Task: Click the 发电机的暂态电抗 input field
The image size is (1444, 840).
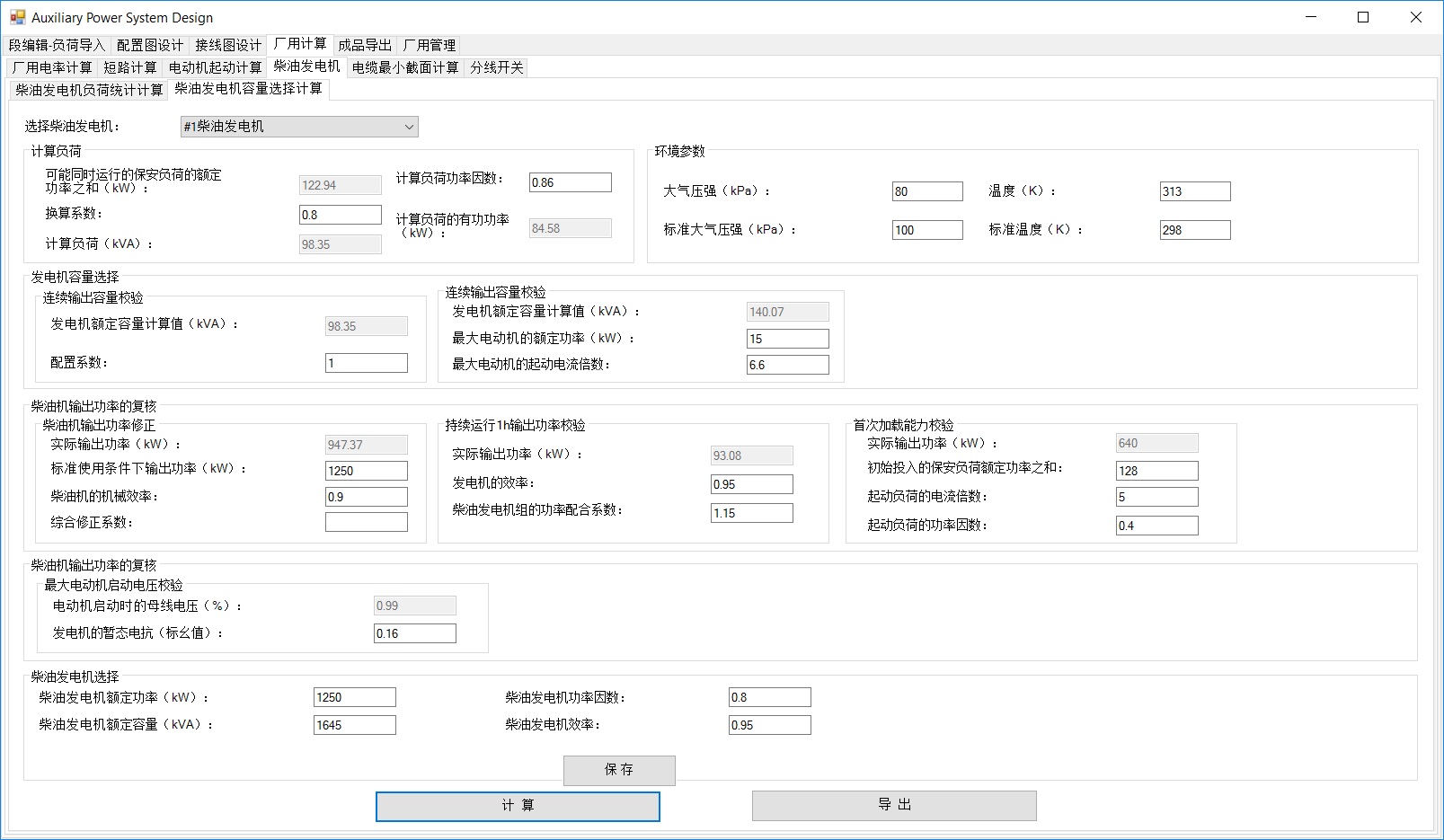Action: click(x=414, y=633)
